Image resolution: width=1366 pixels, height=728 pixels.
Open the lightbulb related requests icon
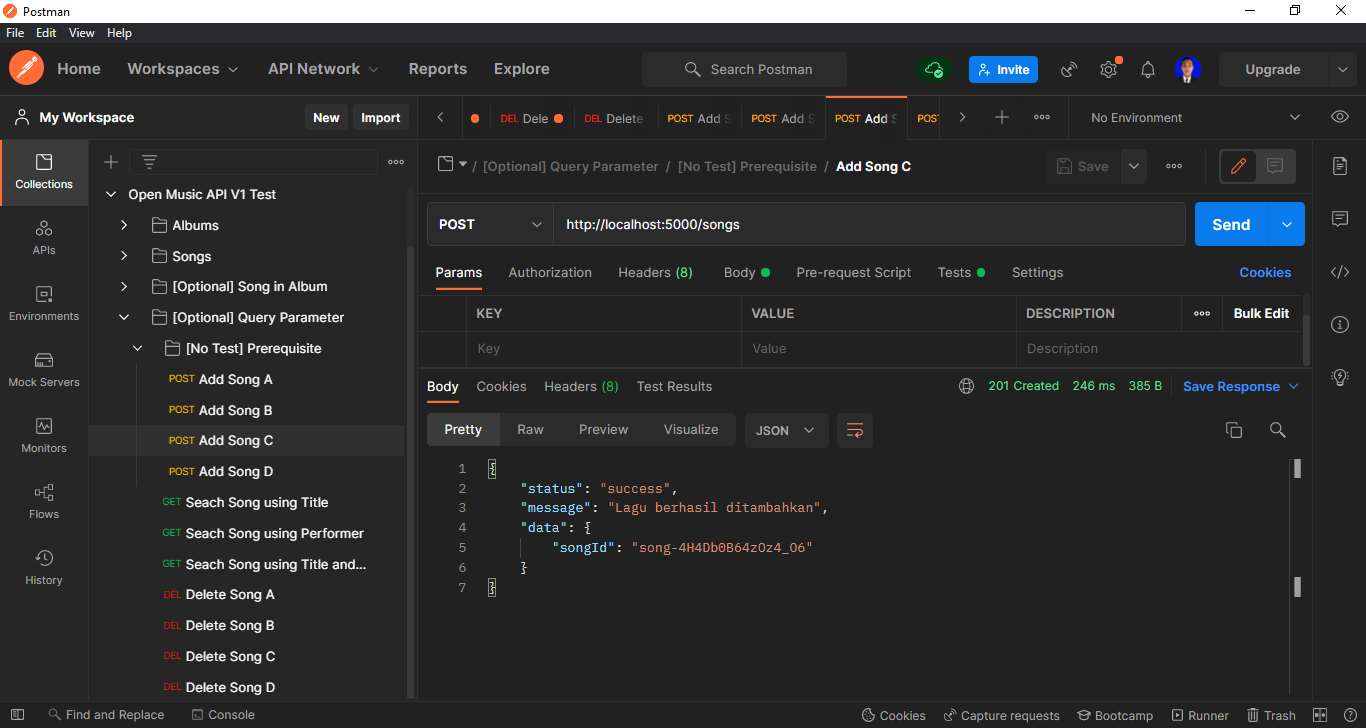tap(1340, 377)
